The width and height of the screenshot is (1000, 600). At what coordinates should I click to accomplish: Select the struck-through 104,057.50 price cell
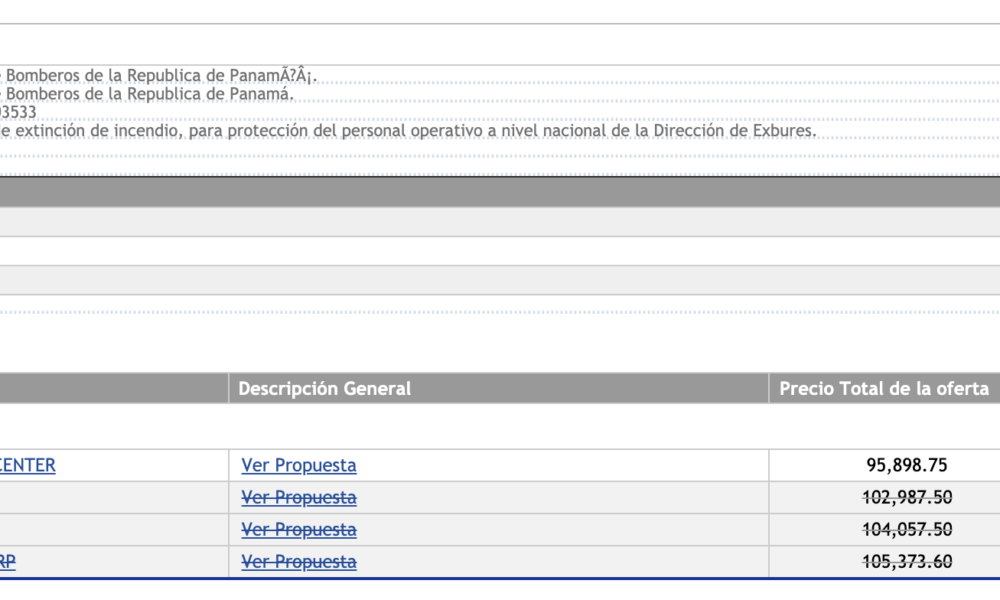pos(907,530)
